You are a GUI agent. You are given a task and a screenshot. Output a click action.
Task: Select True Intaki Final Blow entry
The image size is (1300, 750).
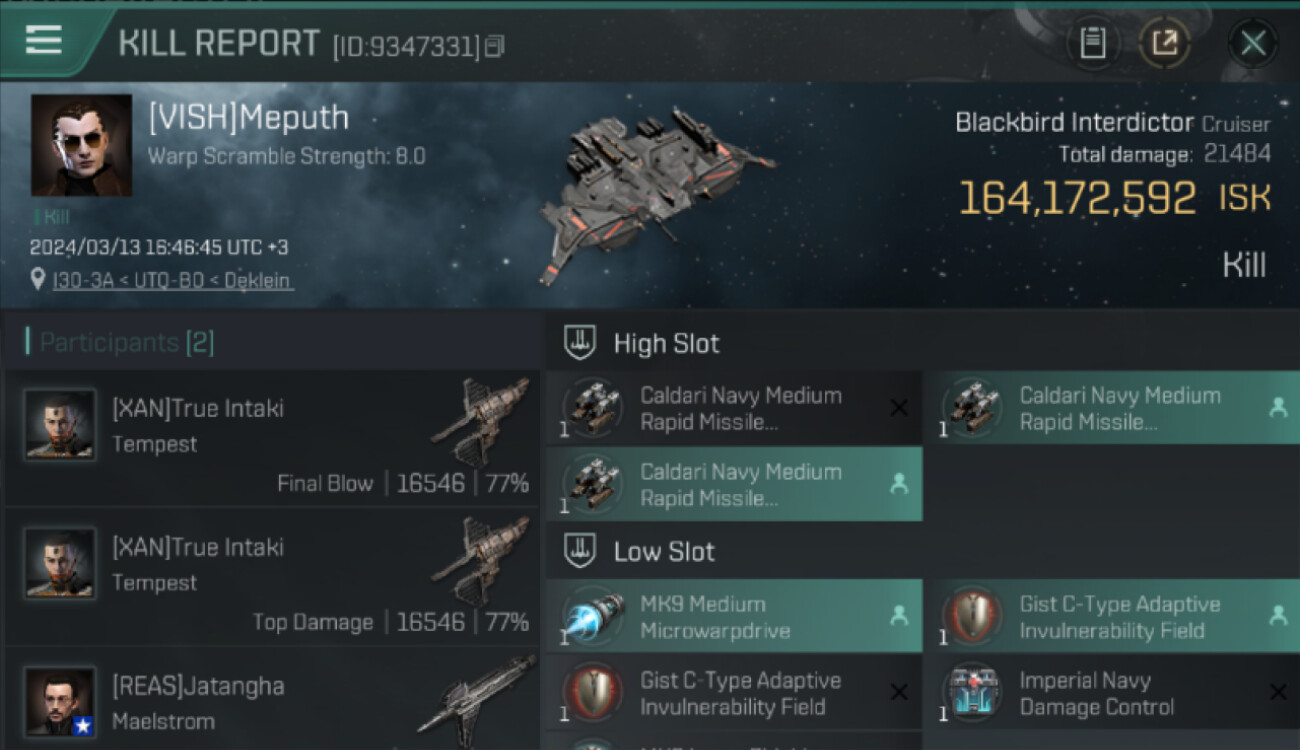click(x=272, y=438)
